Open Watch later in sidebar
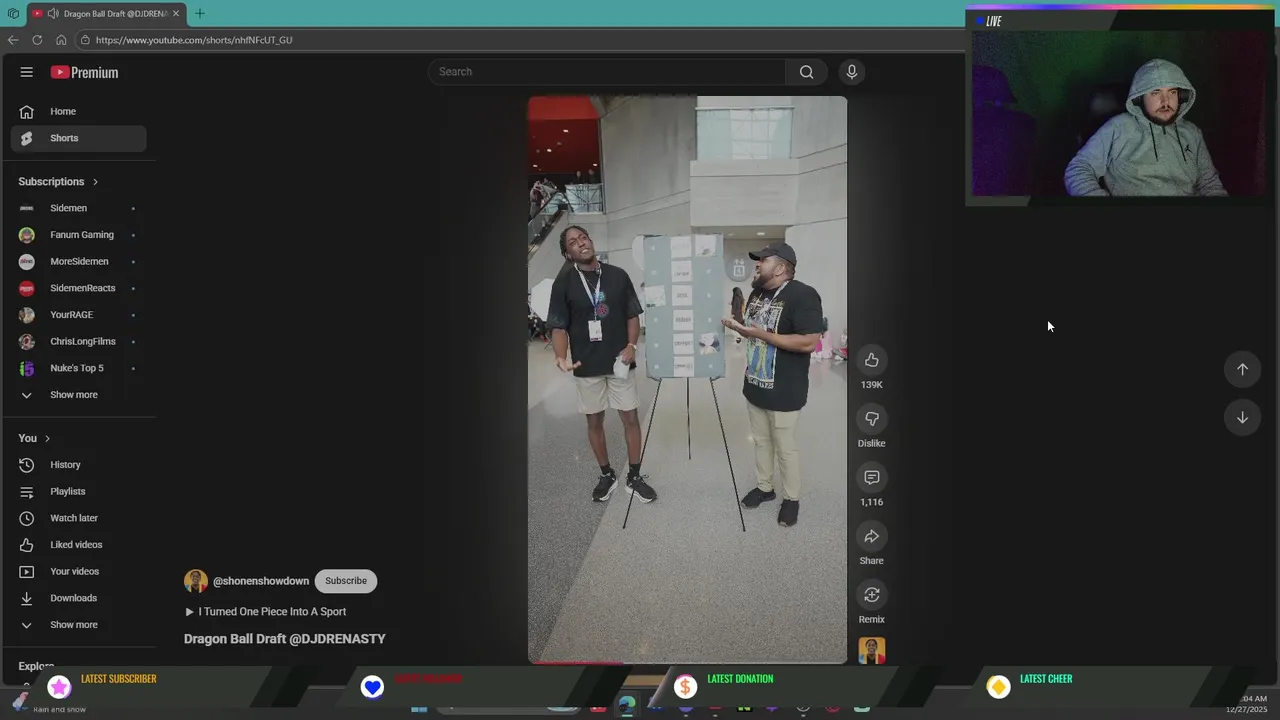1280x720 pixels. [x=78, y=518]
